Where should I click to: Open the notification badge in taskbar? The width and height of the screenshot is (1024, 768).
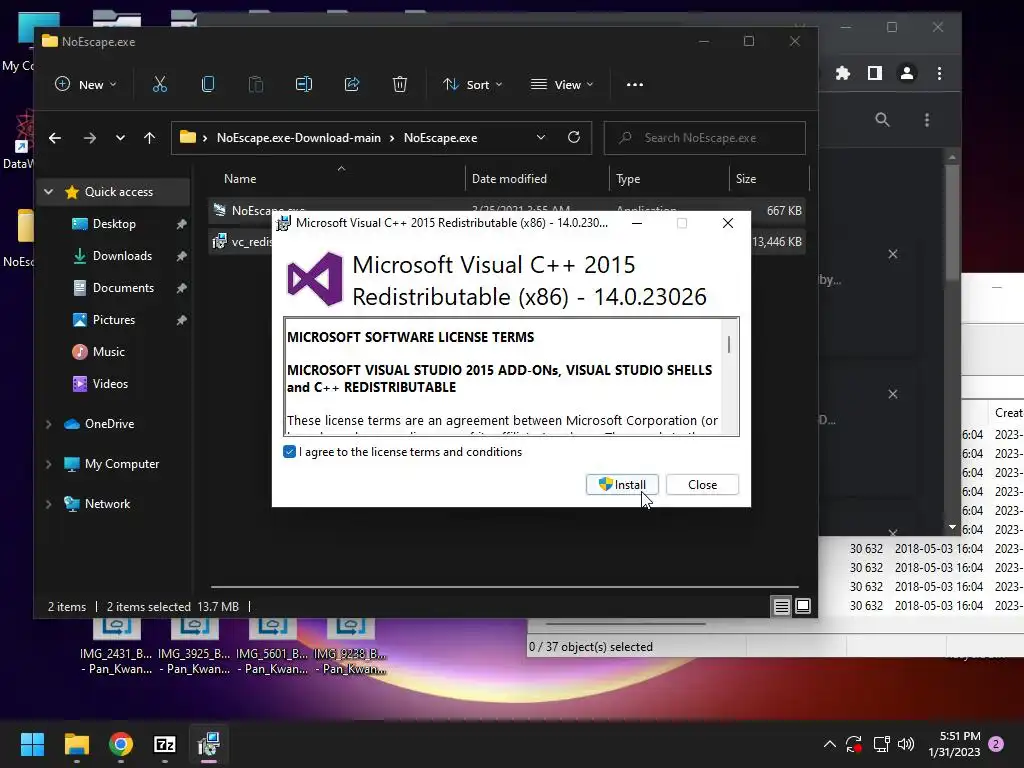tap(996, 744)
